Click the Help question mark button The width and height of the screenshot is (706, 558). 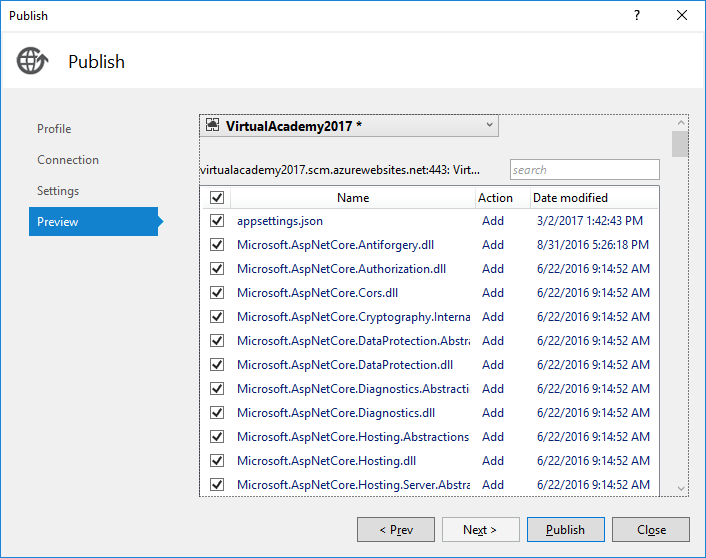636,15
